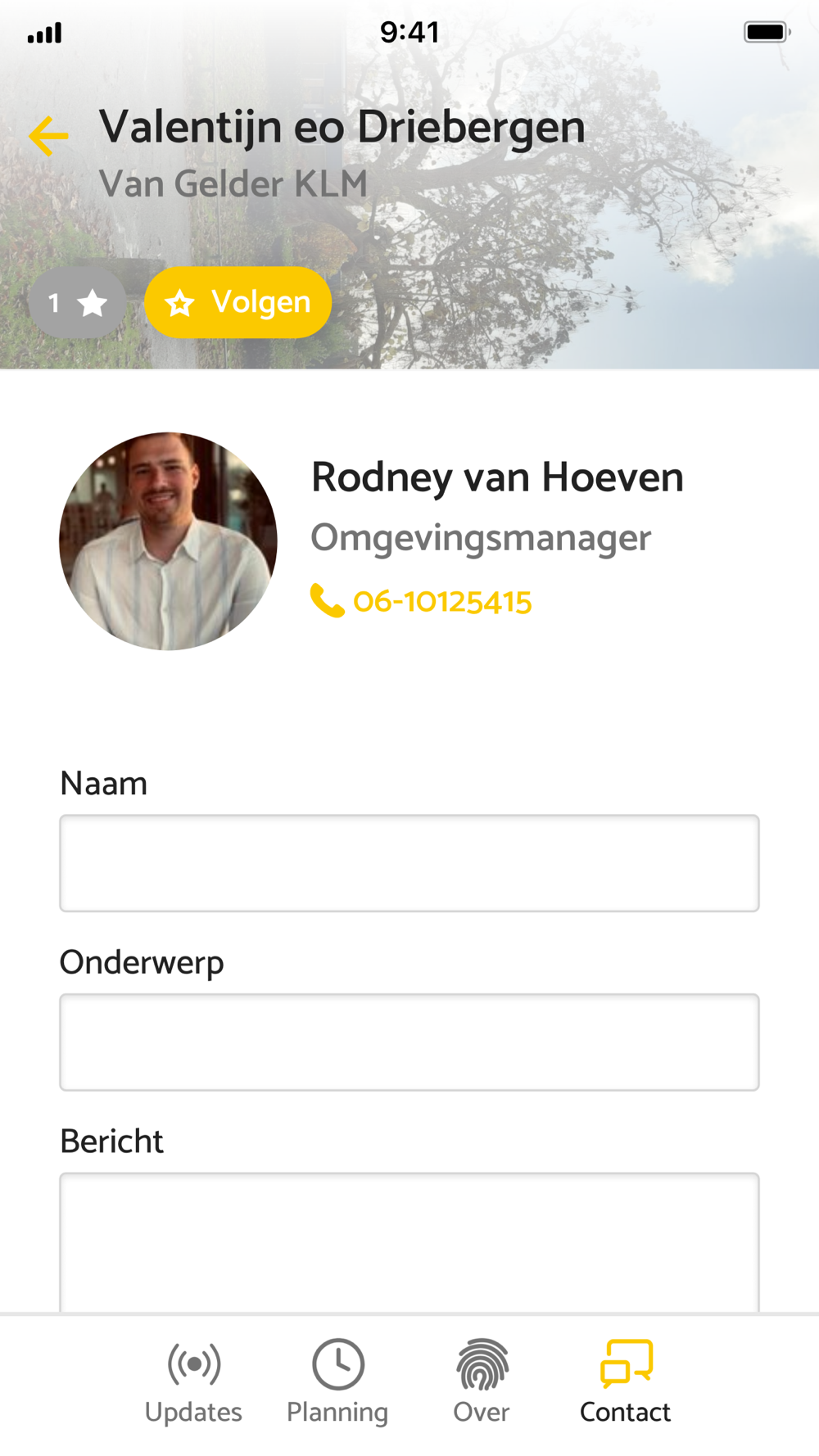This screenshot has width=819, height=1456.
Task: Tap the follower count star badge
Action: click(77, 303)
